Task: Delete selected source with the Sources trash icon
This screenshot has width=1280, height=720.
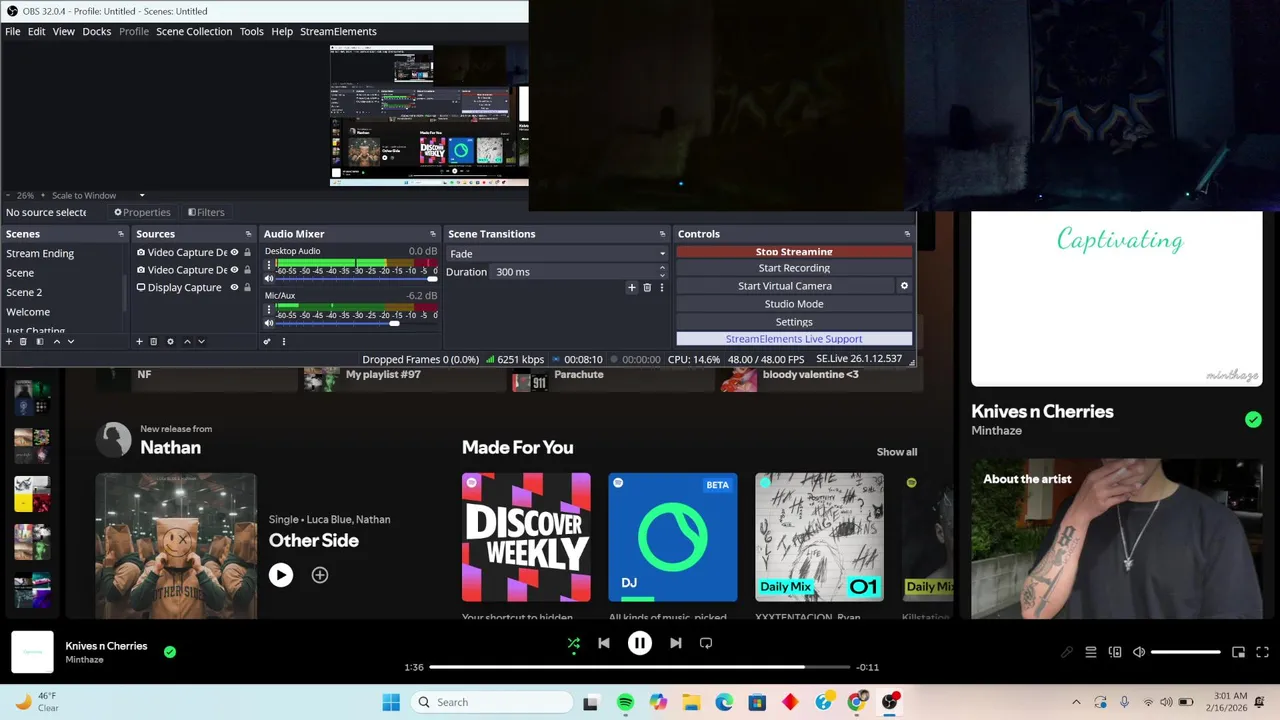Action: [x=154, y=342]
